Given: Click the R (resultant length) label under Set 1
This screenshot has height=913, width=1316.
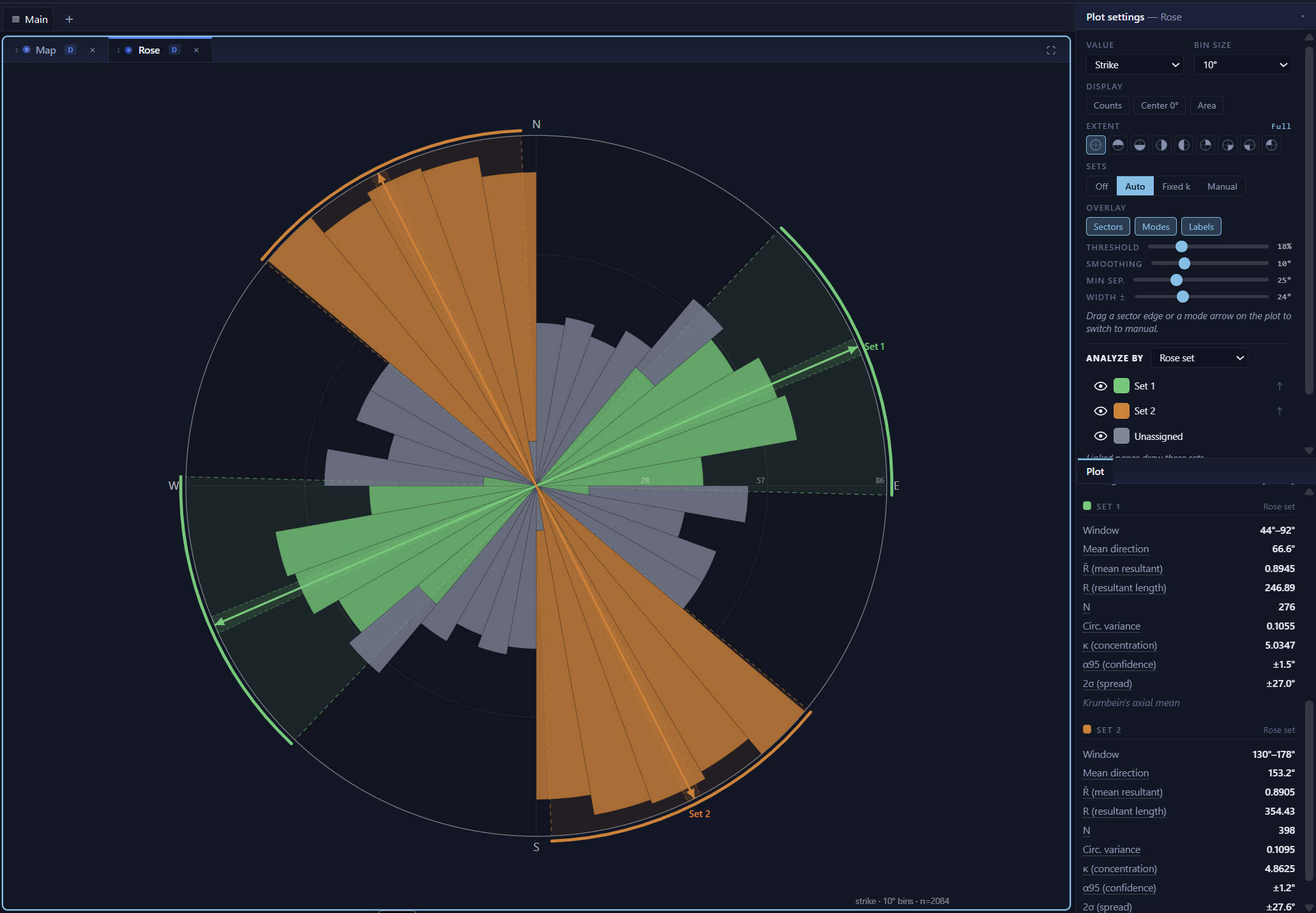Looking at the screenshot, I should [1124, 587].
